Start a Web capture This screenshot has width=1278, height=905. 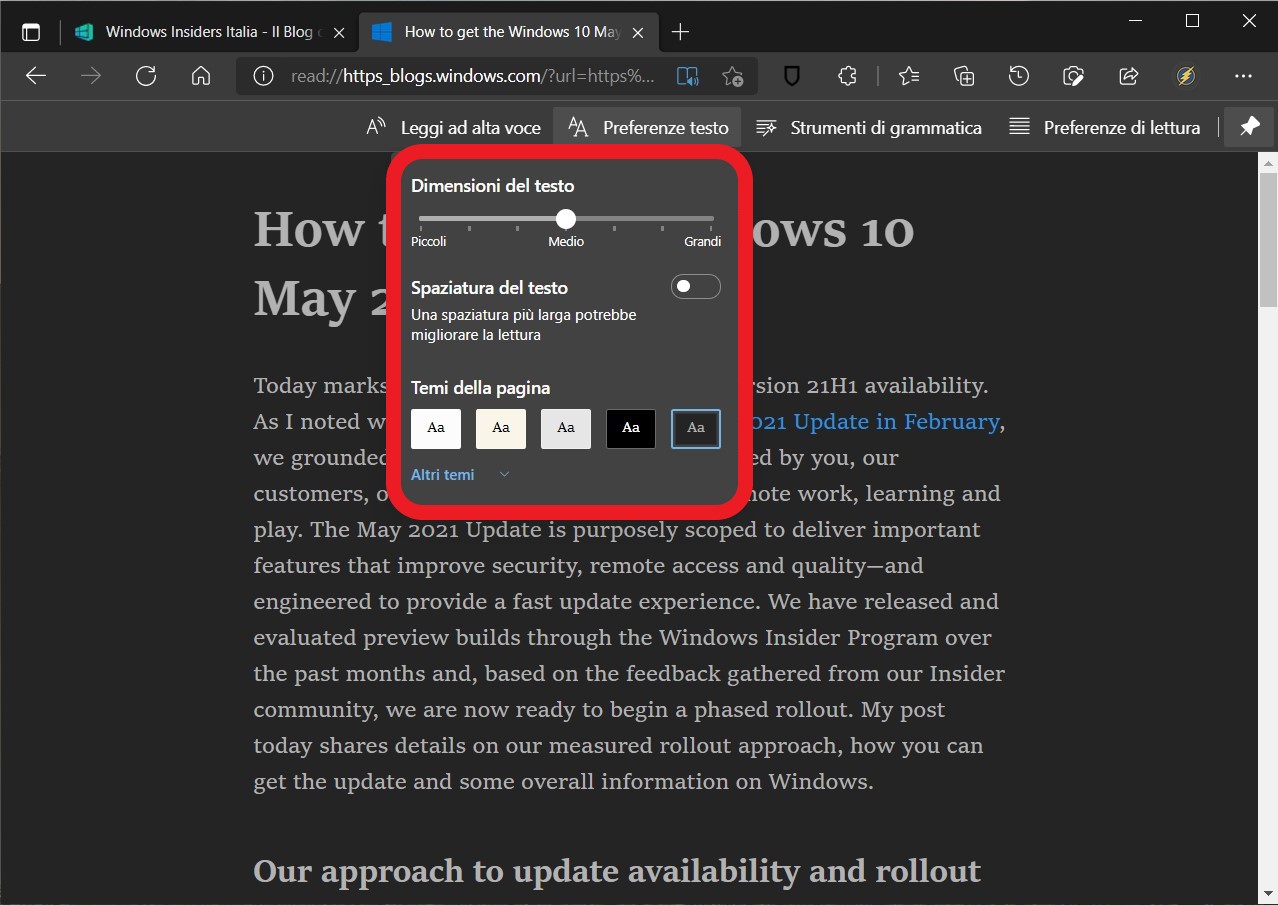click(x=1074, y=76)
